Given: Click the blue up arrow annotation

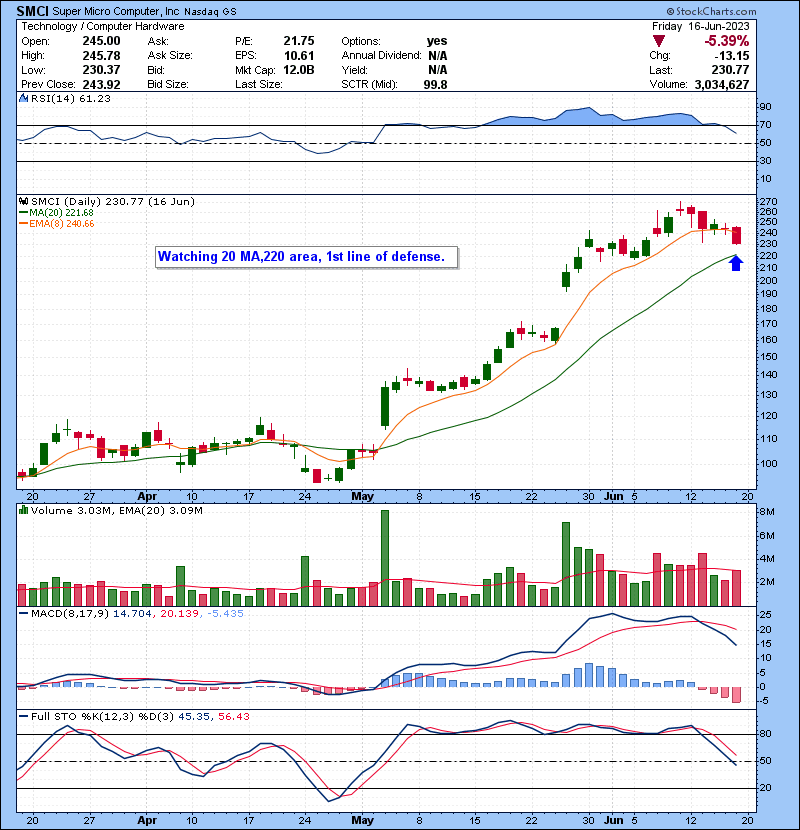Looking at the screenshot, I should point(737,263).
